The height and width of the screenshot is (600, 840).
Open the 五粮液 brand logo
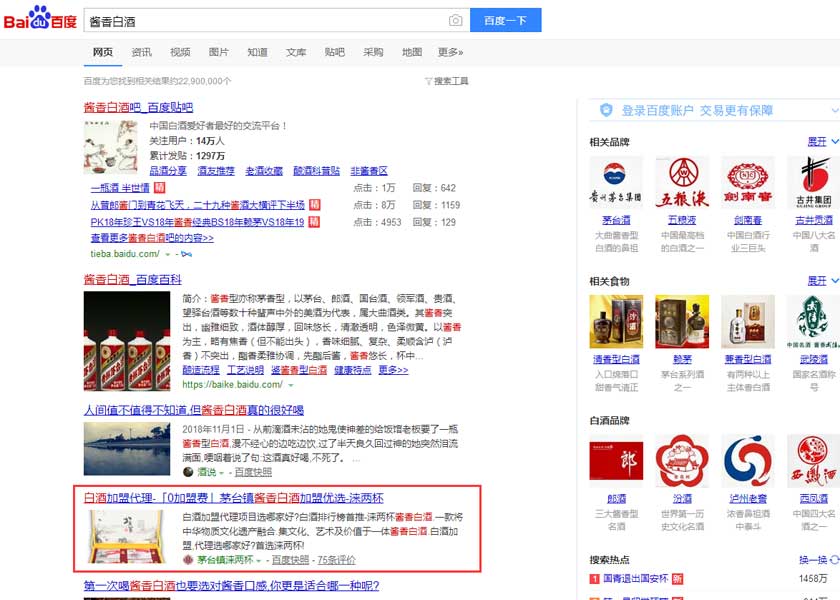coord(682,182)
